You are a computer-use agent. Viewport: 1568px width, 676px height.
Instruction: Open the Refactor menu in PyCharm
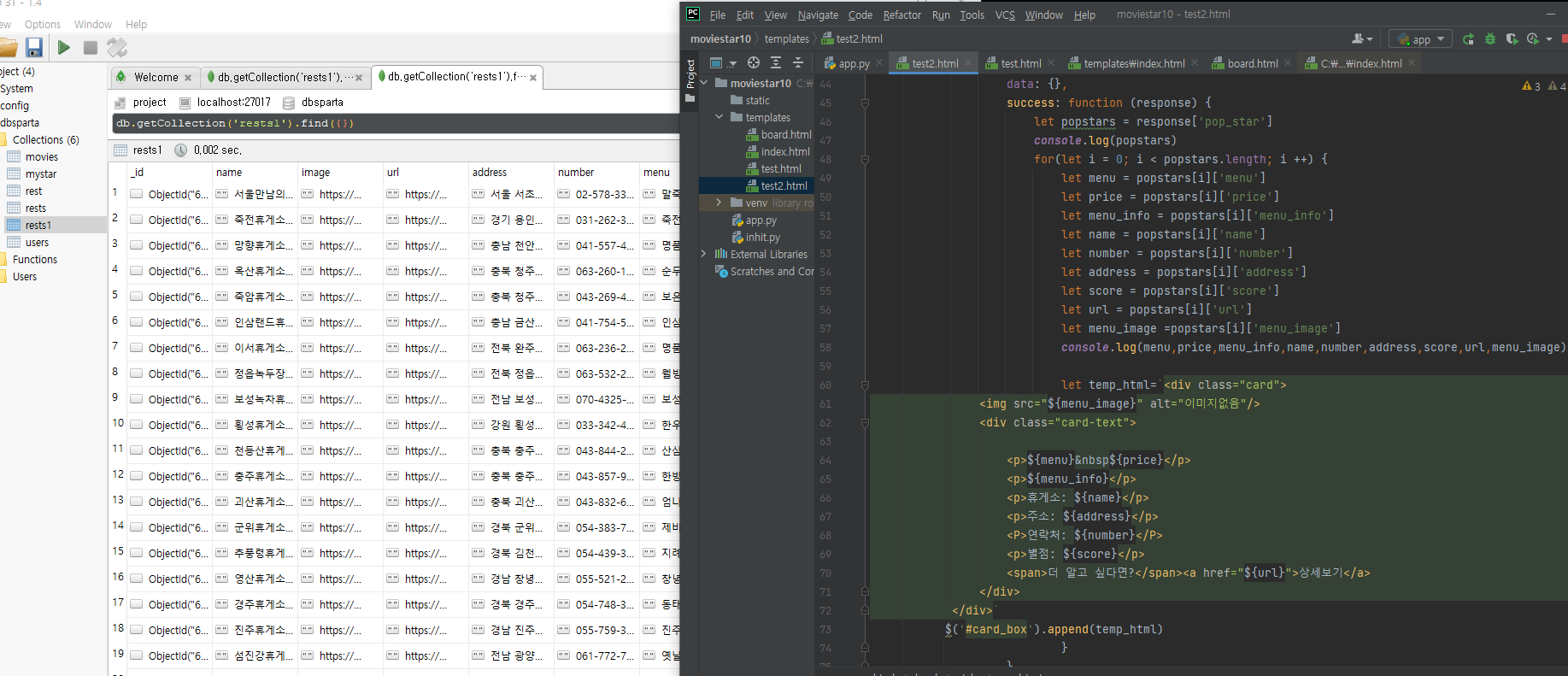click(901, 15)
